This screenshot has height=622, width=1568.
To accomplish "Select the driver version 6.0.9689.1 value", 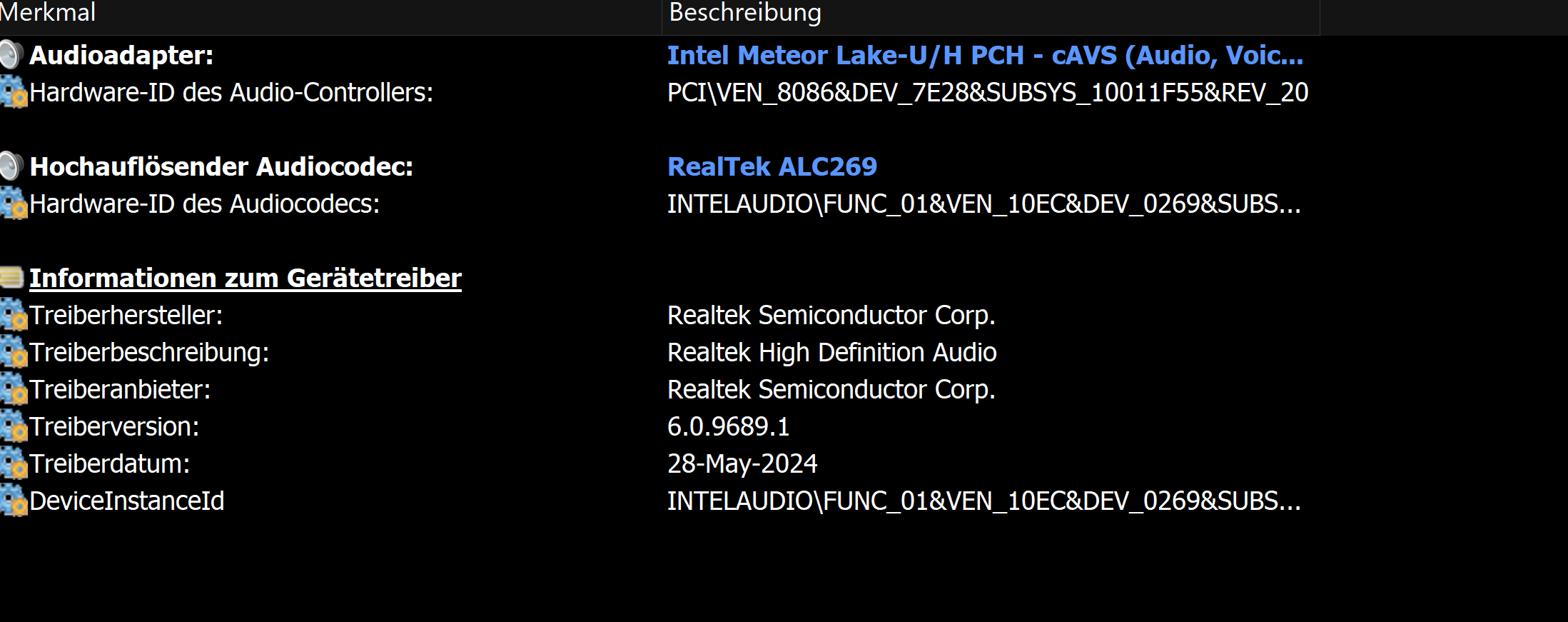I will 729,427.
